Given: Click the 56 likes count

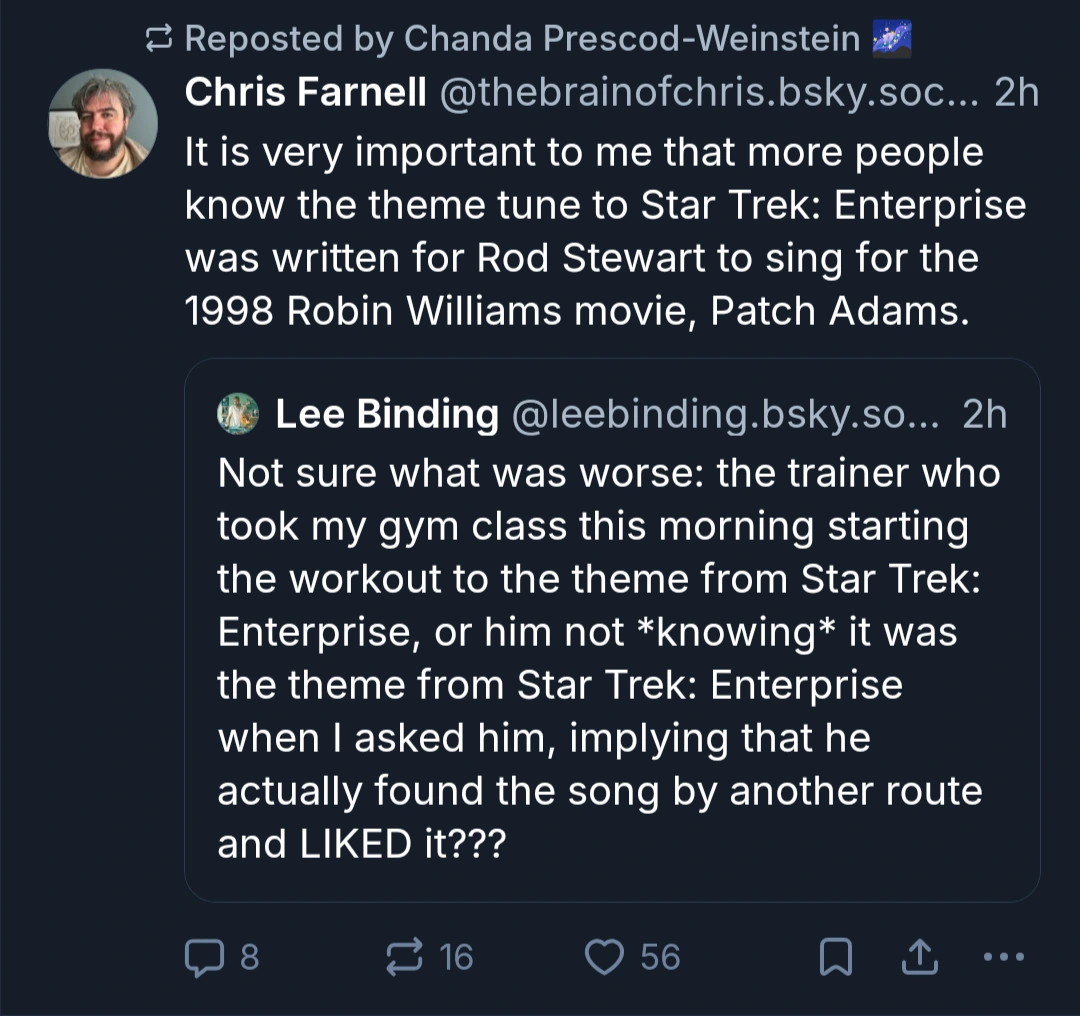Looking at the screenshot, I should click(660, 957).
